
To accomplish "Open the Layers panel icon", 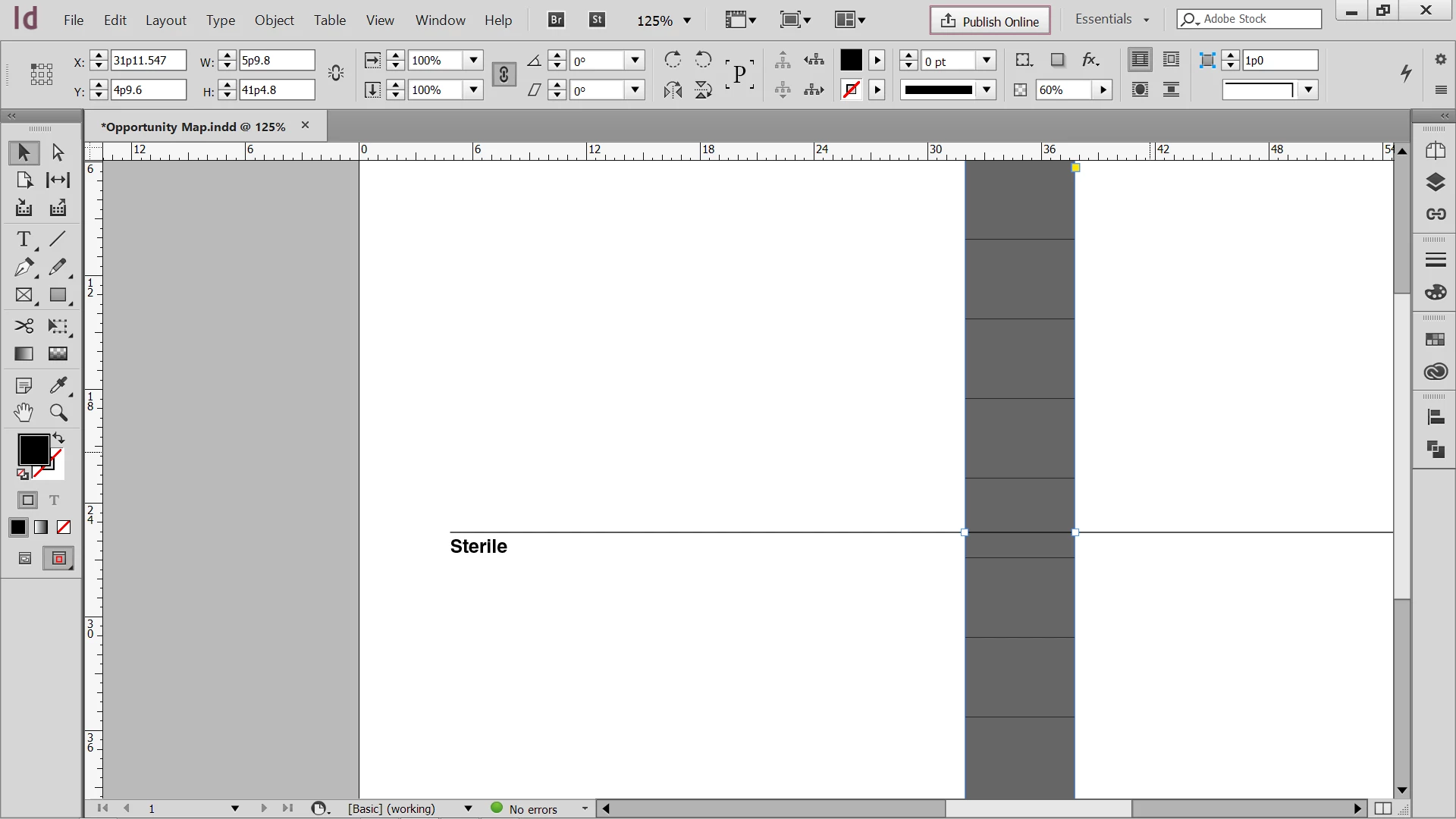I will (x=1435, y=183).
